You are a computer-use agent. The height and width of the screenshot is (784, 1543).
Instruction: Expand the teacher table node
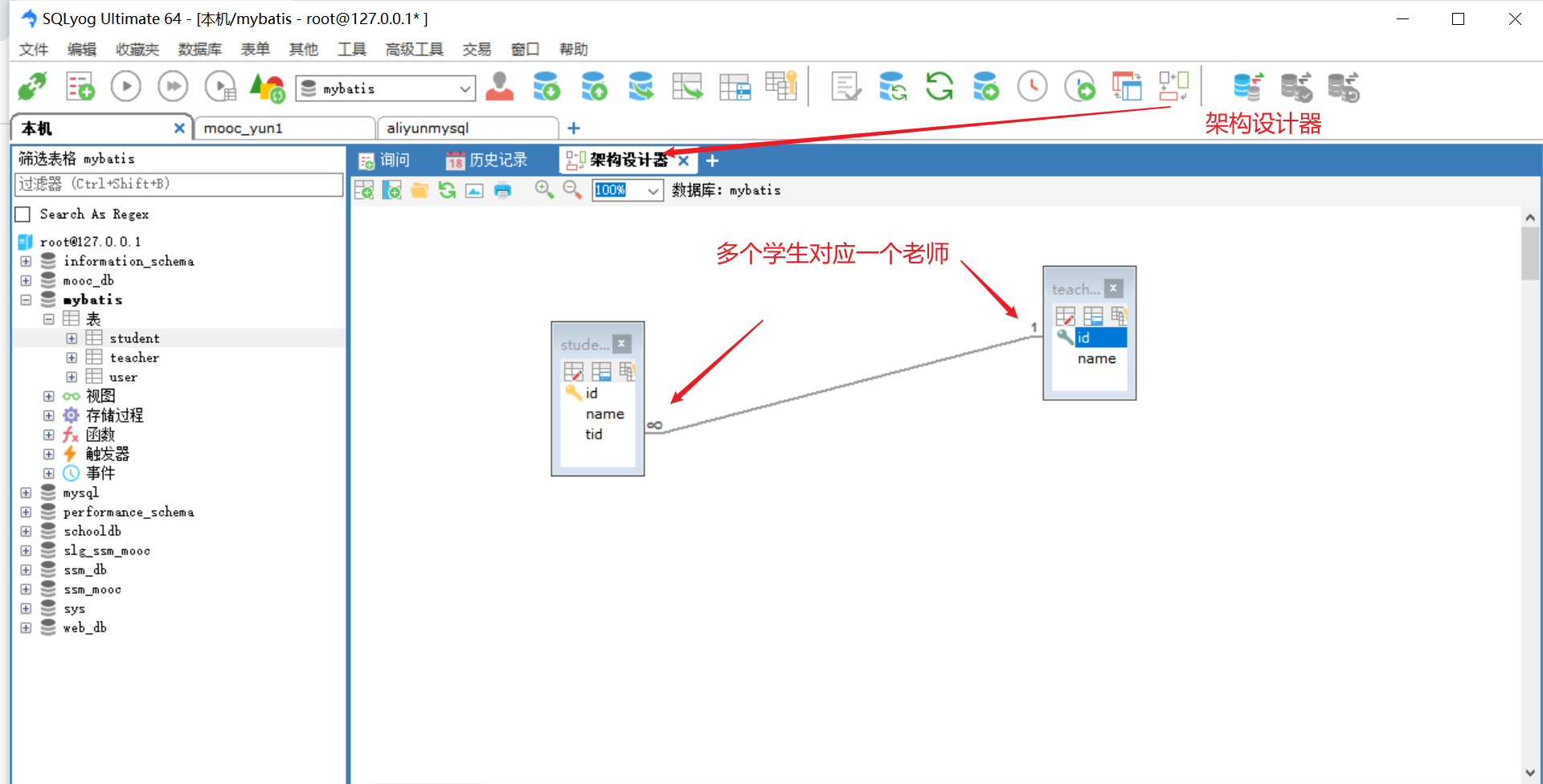tap(72, 357)
